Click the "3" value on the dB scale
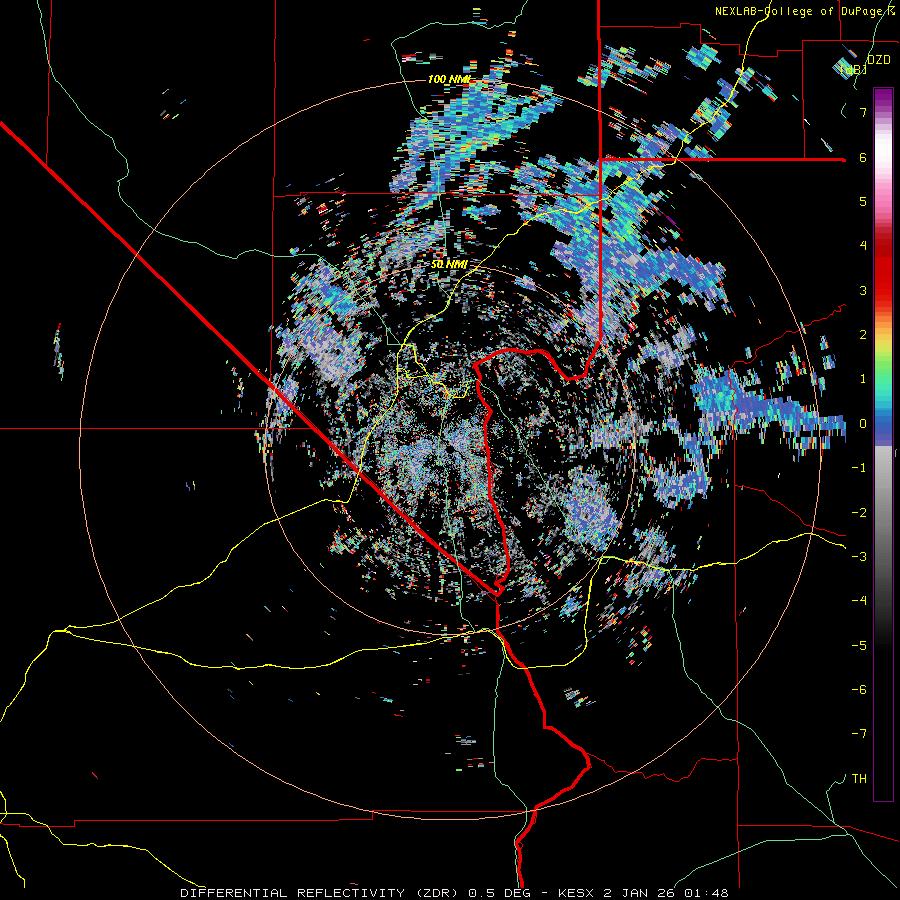This screenshot has height=900, width=900. point(863,290)
